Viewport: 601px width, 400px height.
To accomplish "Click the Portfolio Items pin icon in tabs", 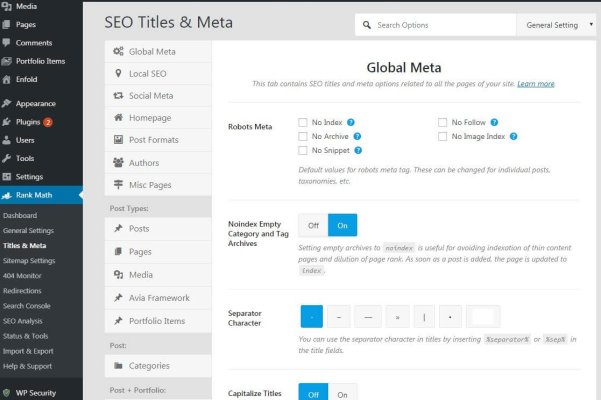I will pos(118,320).
